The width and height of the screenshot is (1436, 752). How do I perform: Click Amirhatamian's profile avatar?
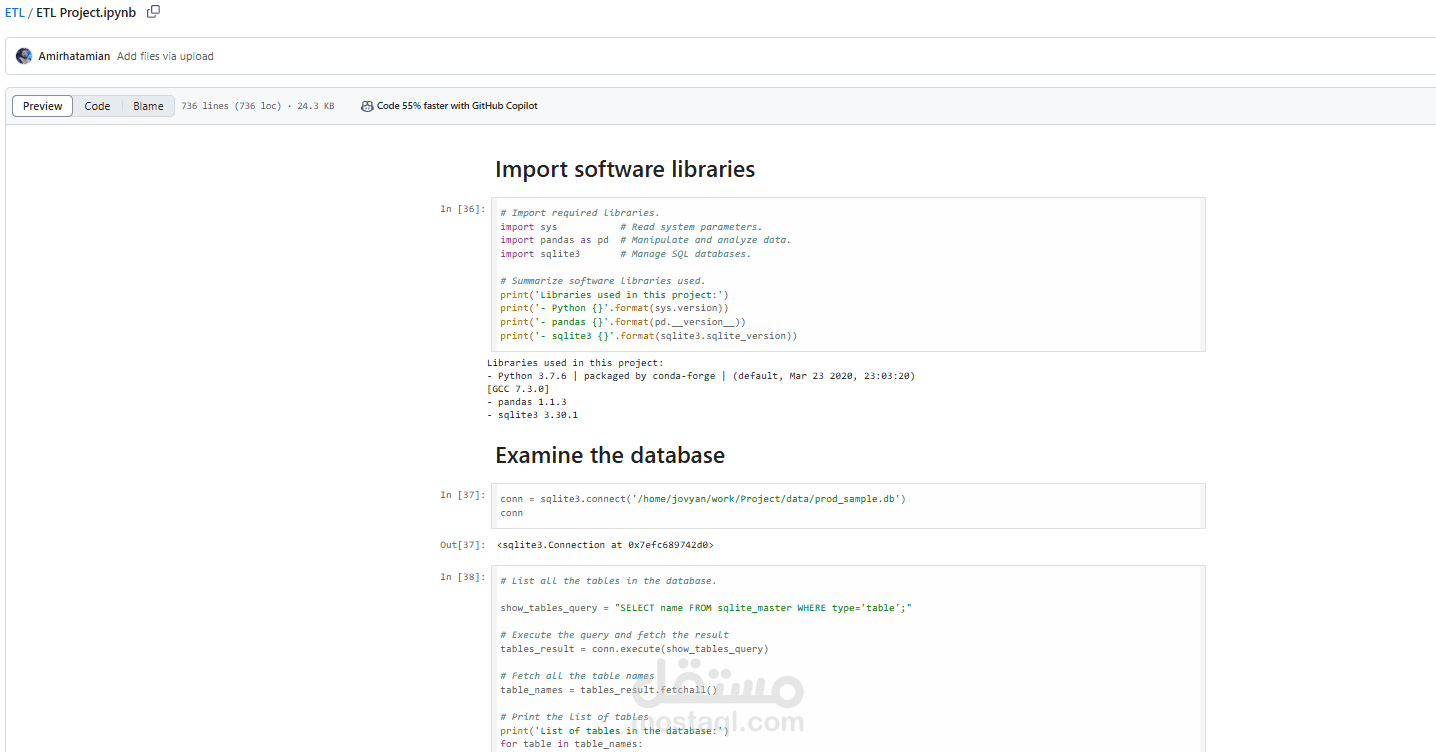(22, 56)
